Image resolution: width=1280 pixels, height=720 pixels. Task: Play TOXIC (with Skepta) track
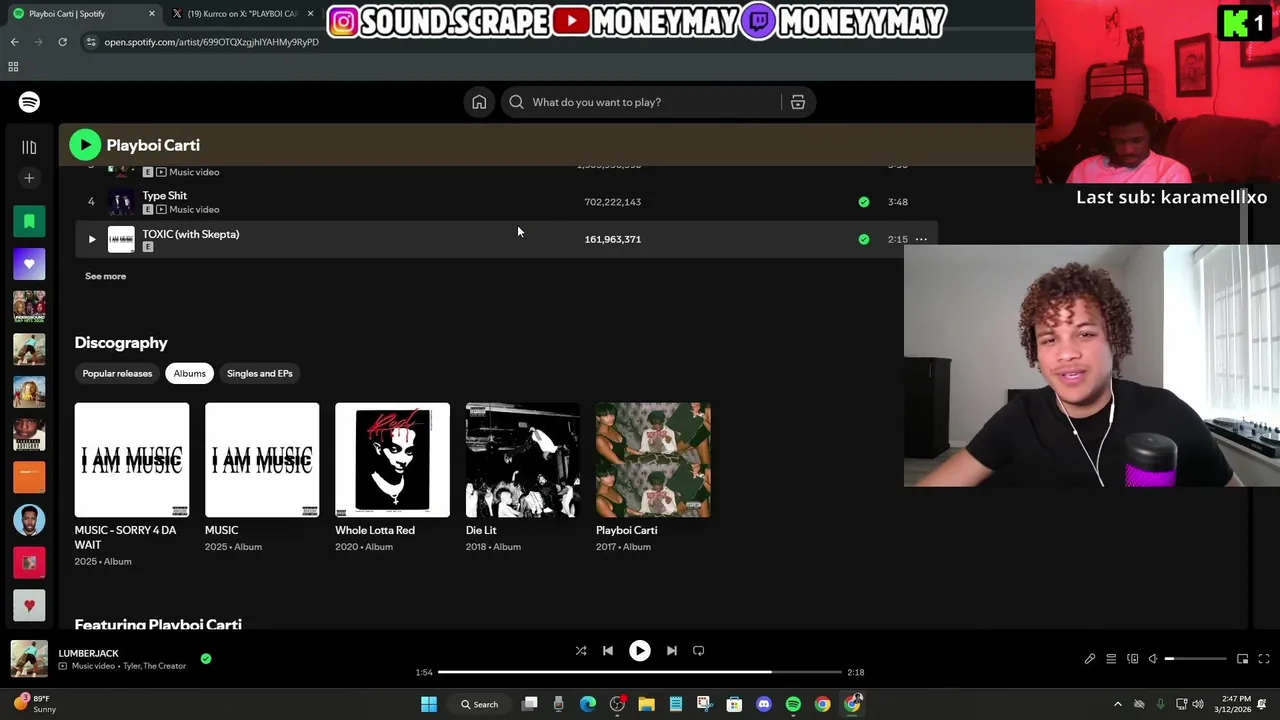pyautogui.click(x=92, y=239)
